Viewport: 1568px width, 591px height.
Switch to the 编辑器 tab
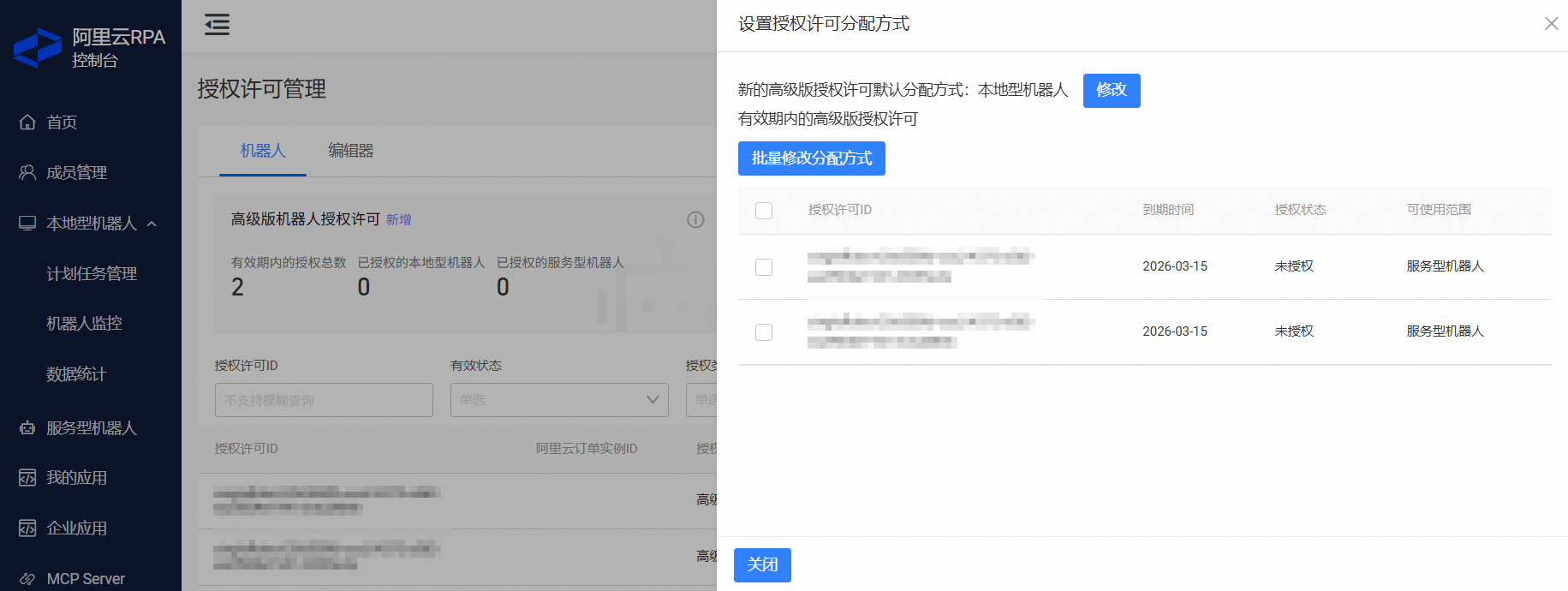(351, 151)
